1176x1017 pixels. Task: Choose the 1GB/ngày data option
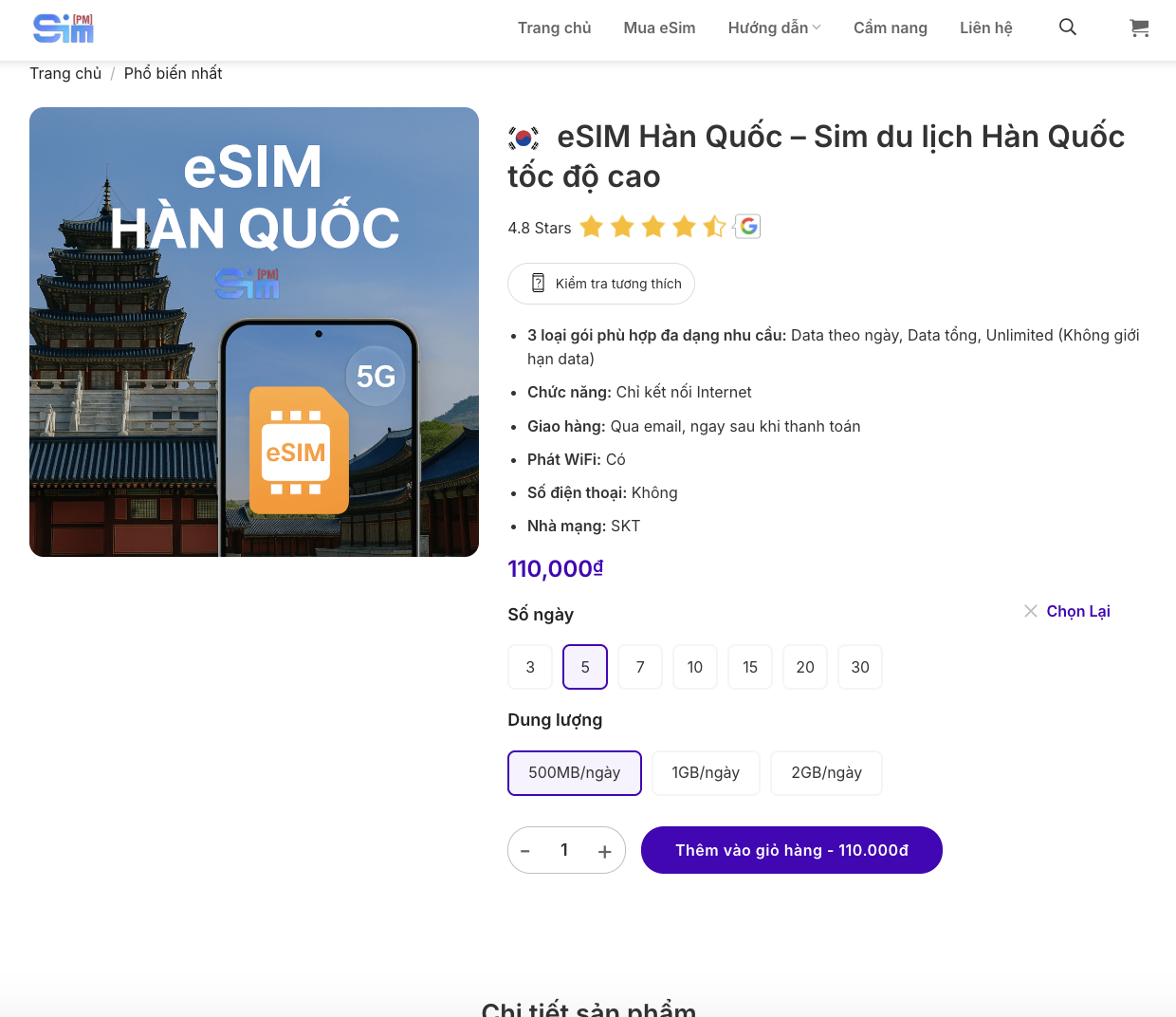point(706,773)
